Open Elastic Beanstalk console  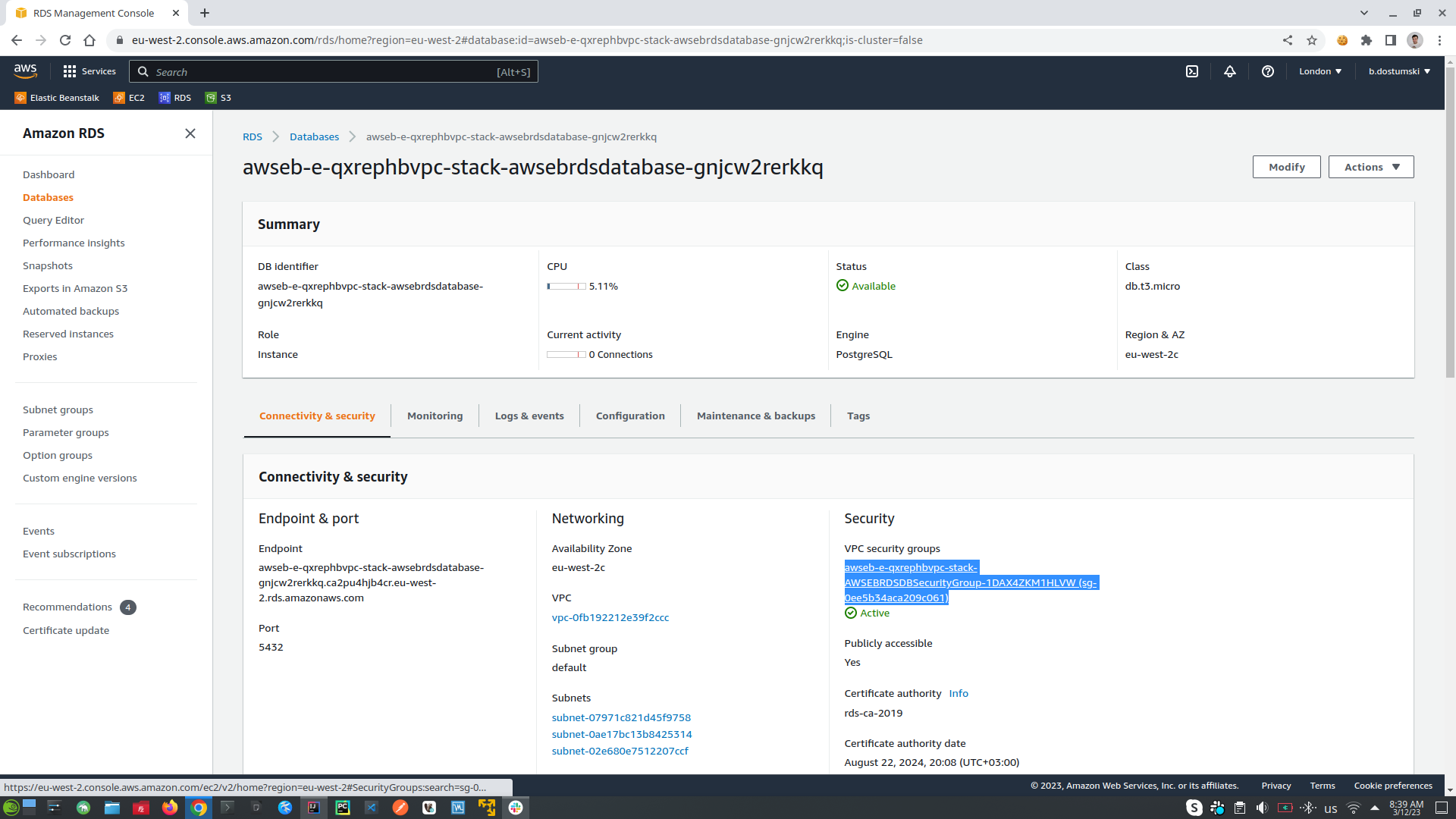[55, 97]
